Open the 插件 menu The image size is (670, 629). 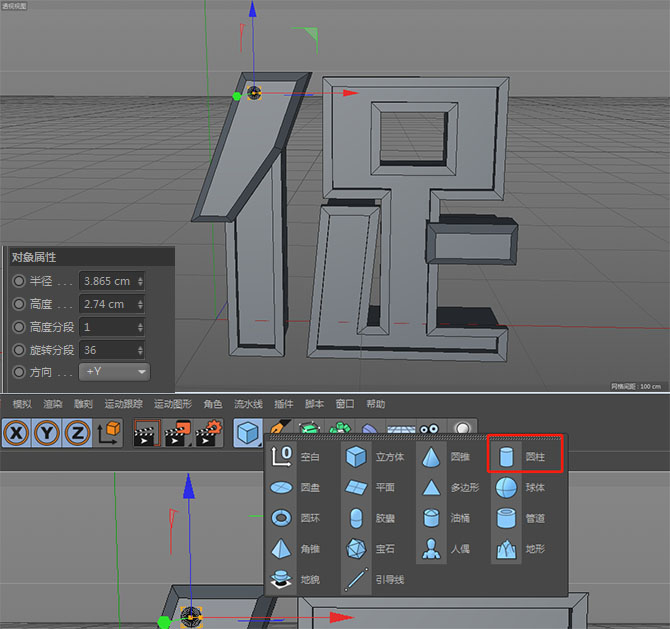284,404
